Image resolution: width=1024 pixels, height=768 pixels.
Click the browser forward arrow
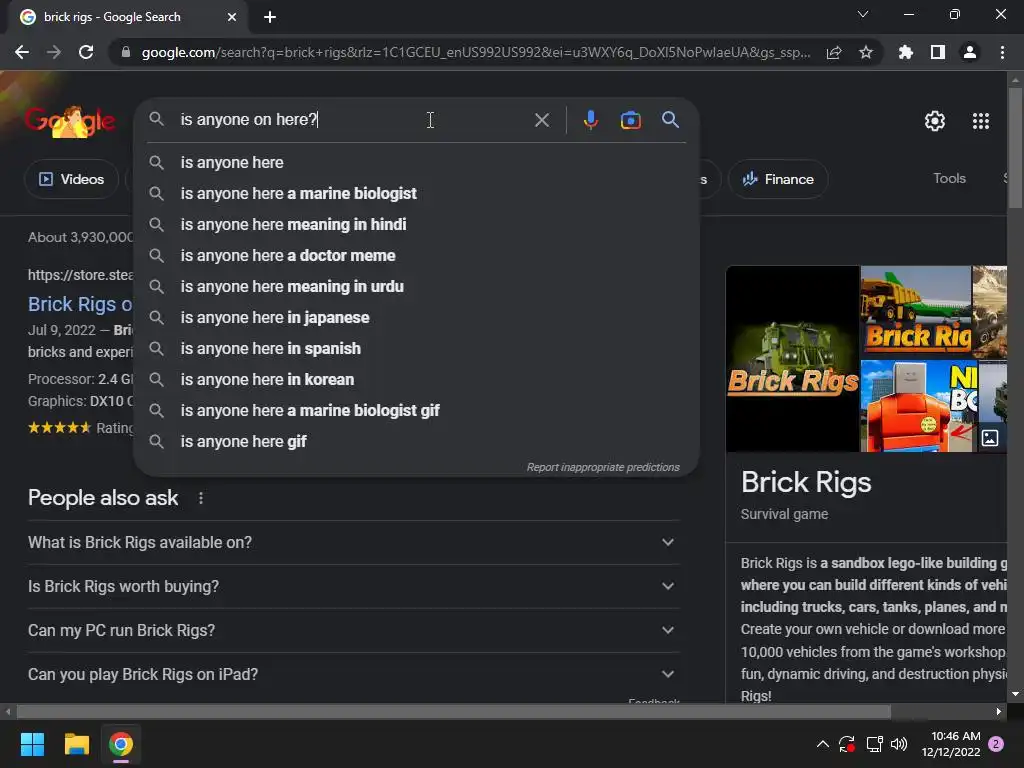tap(54, 52)
